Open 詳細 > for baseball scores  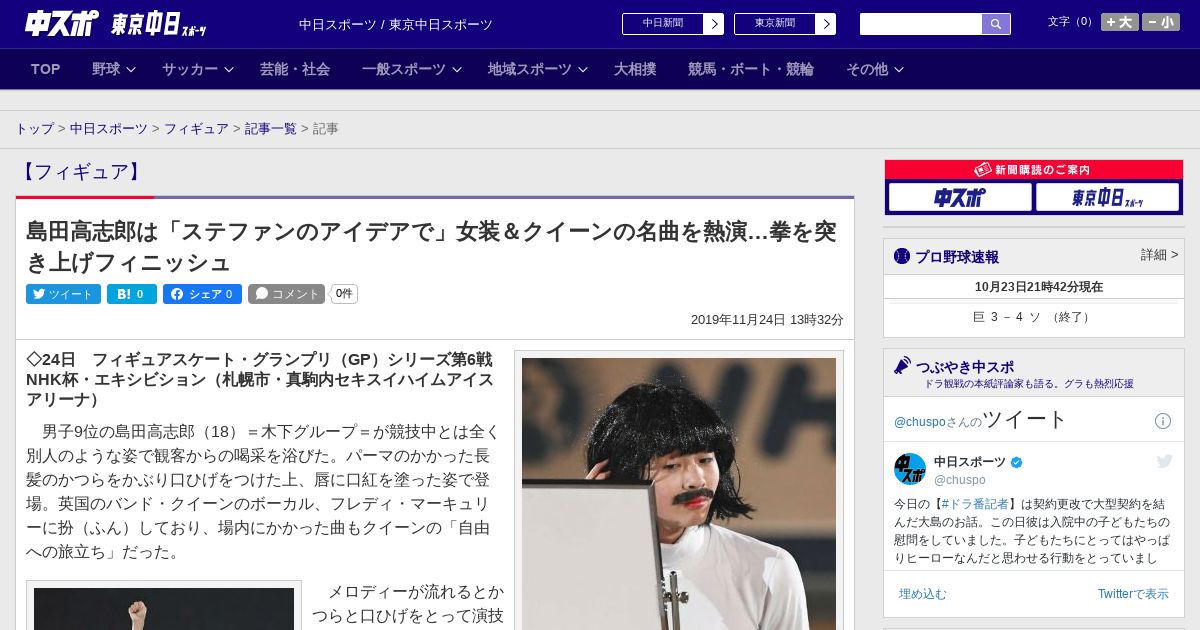[x=1159, y=255]
